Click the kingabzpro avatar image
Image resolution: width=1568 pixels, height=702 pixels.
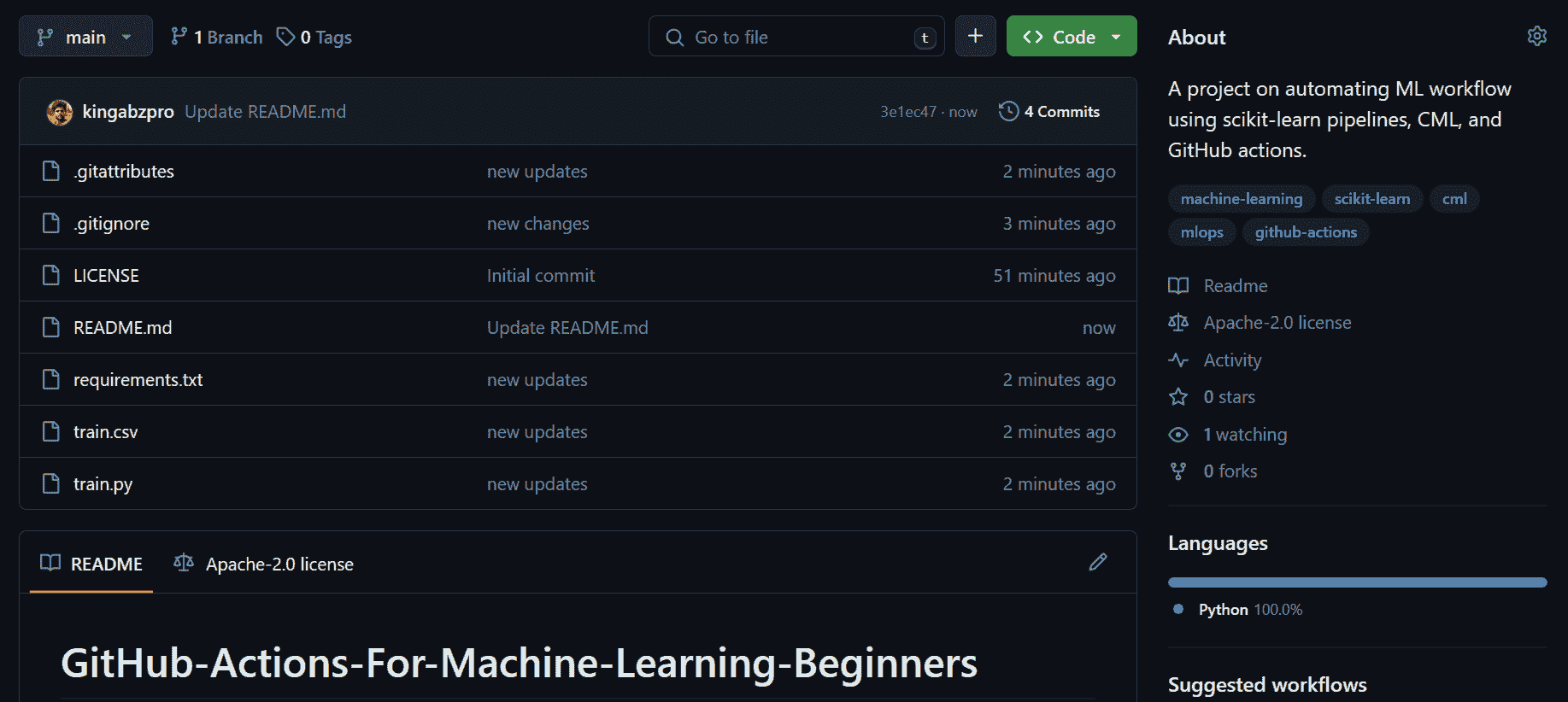click(60, 112)
